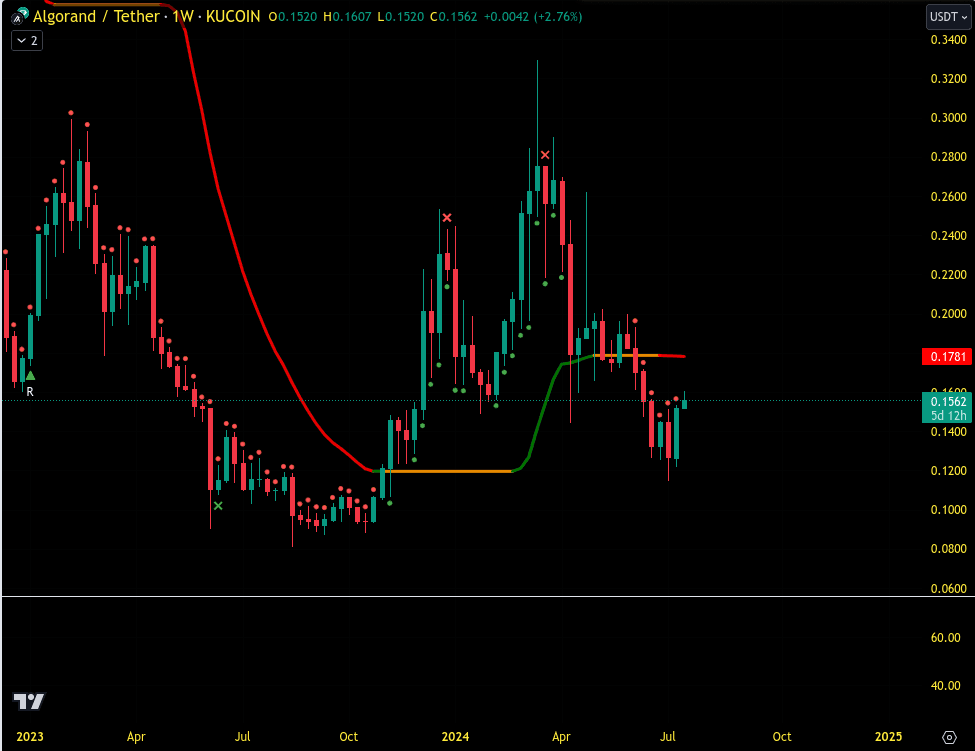Screen dimensions: 975x751
Task: Click the Apr 2023 time axis label
Action: coord(136,737)
